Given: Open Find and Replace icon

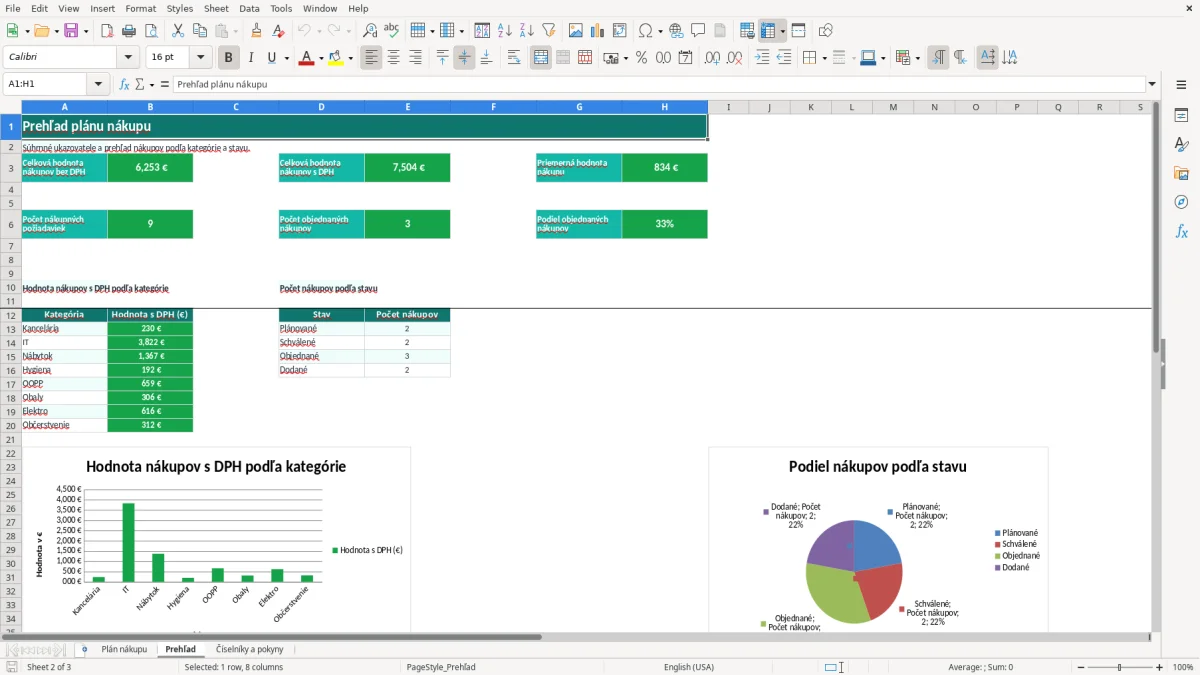Looking at the screenshot, I should pos(370,31).
